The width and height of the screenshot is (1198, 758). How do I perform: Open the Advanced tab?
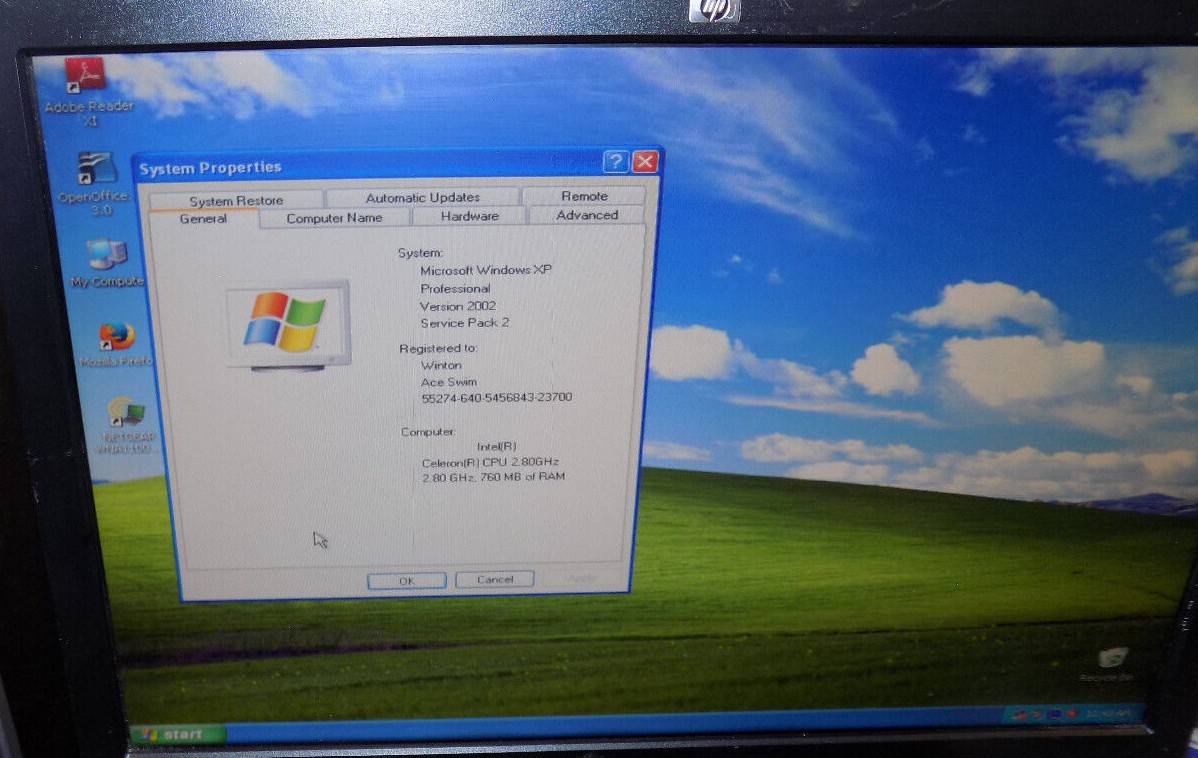tap(587, 215)
